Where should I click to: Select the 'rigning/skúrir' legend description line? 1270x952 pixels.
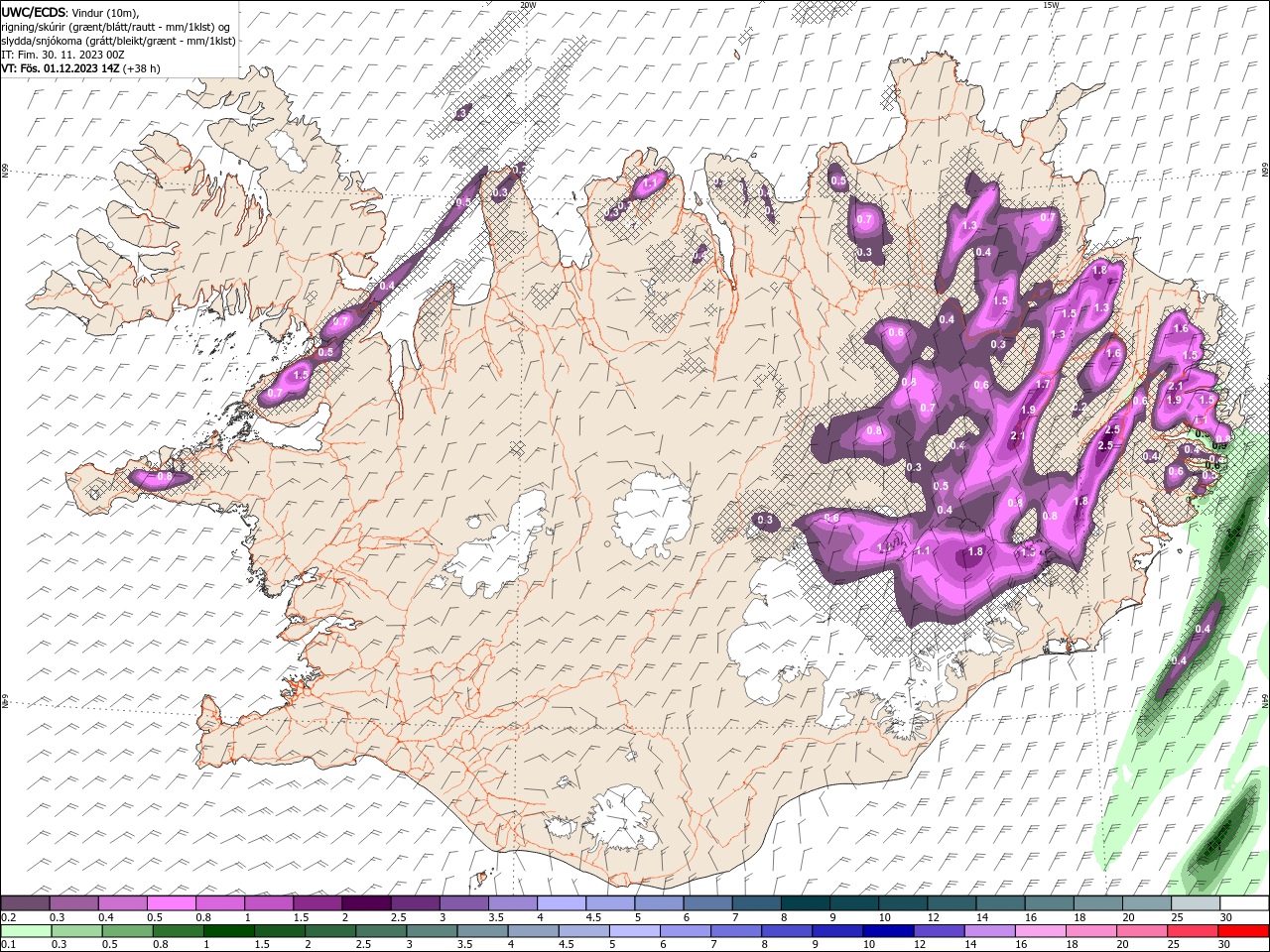tap(116, 27)
